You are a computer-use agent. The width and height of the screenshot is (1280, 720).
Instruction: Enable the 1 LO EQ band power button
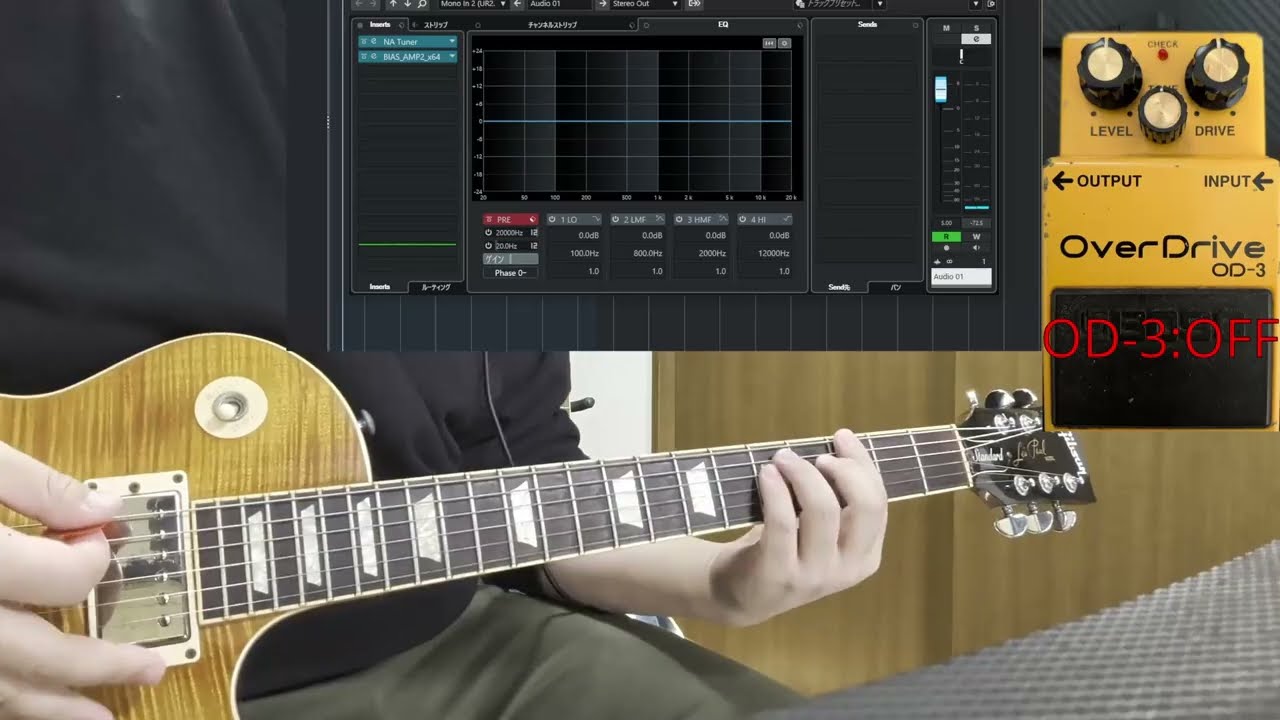pos(552,218)
